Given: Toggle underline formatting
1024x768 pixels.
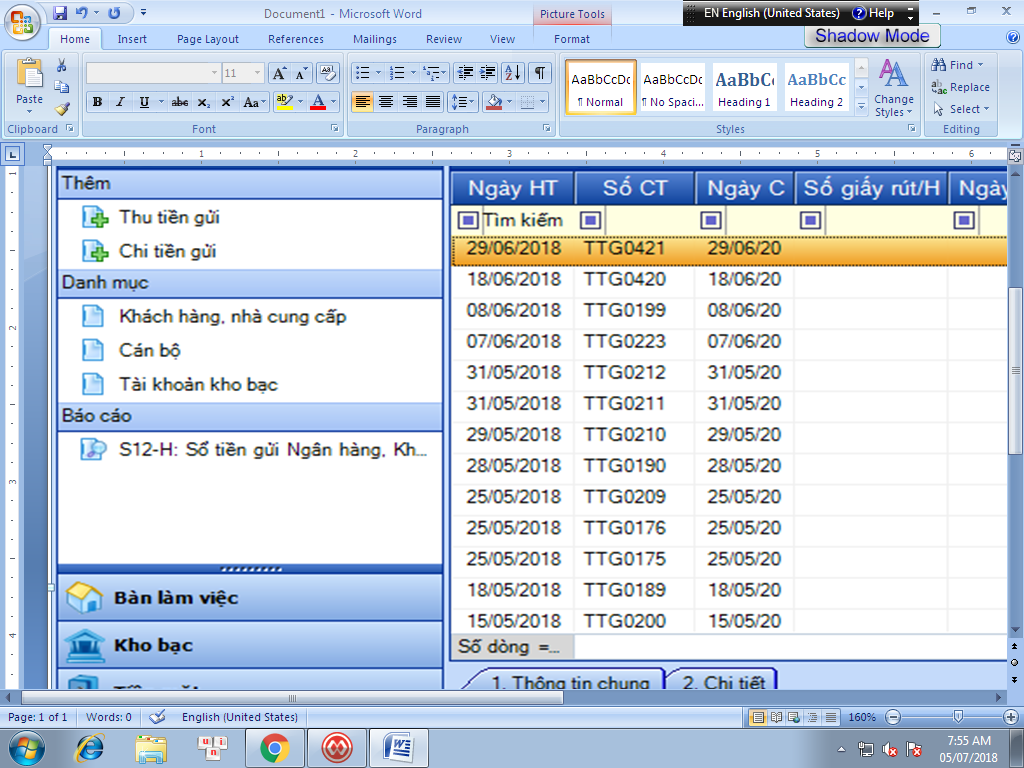Looking at the screenshot, I should tap(144, 102).
